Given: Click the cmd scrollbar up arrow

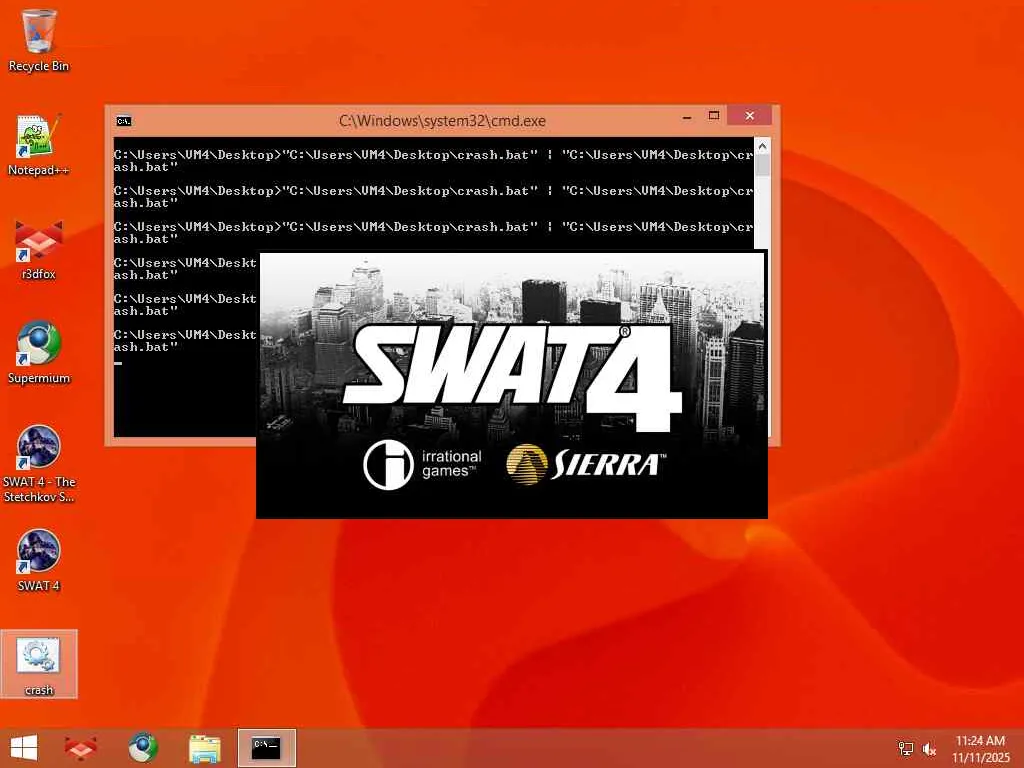Looking at the screenshot, I should [x=761, y=146].
